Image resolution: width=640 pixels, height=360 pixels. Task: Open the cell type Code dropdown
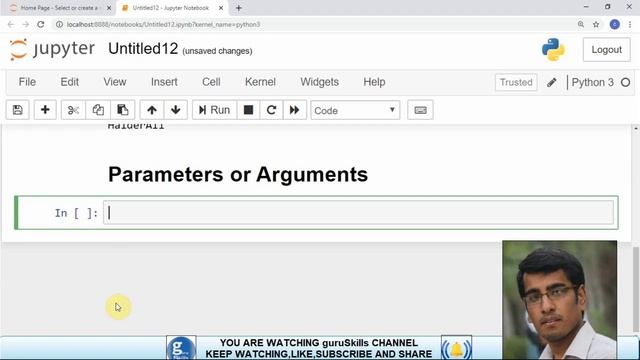pyautogui.click(x=355, y=110)
